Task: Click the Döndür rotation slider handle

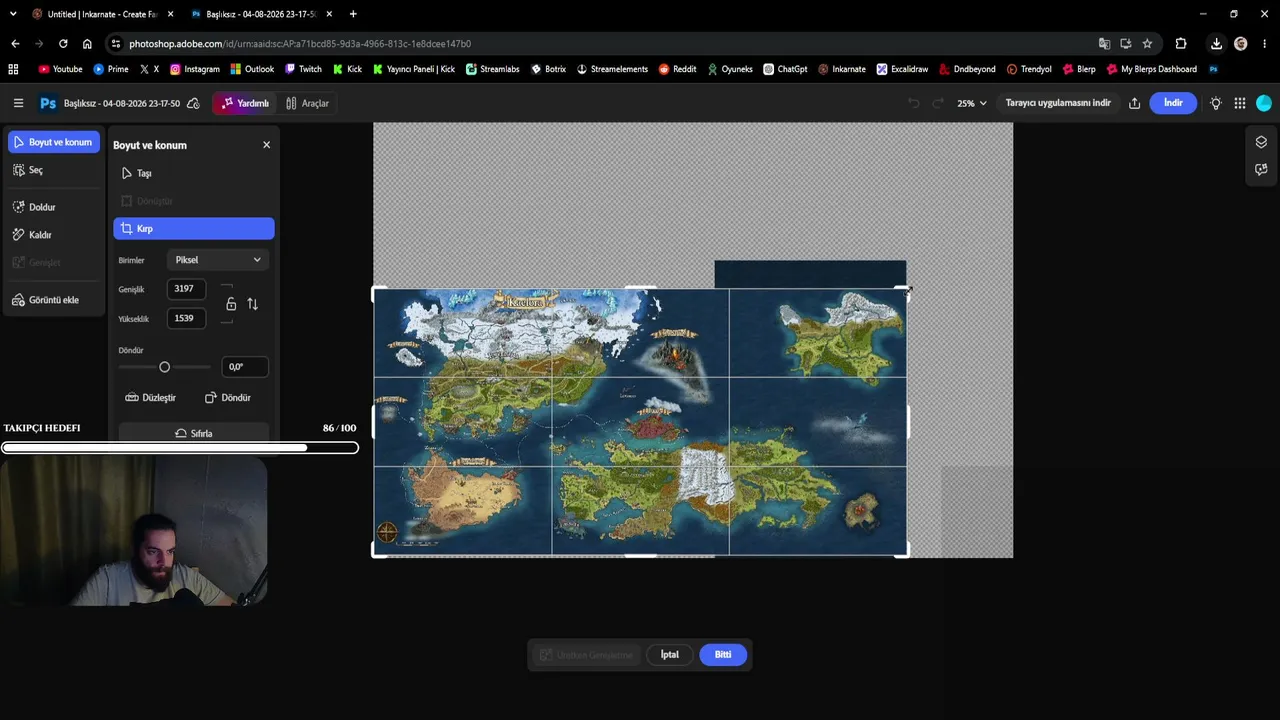Action: coord(165,367)
